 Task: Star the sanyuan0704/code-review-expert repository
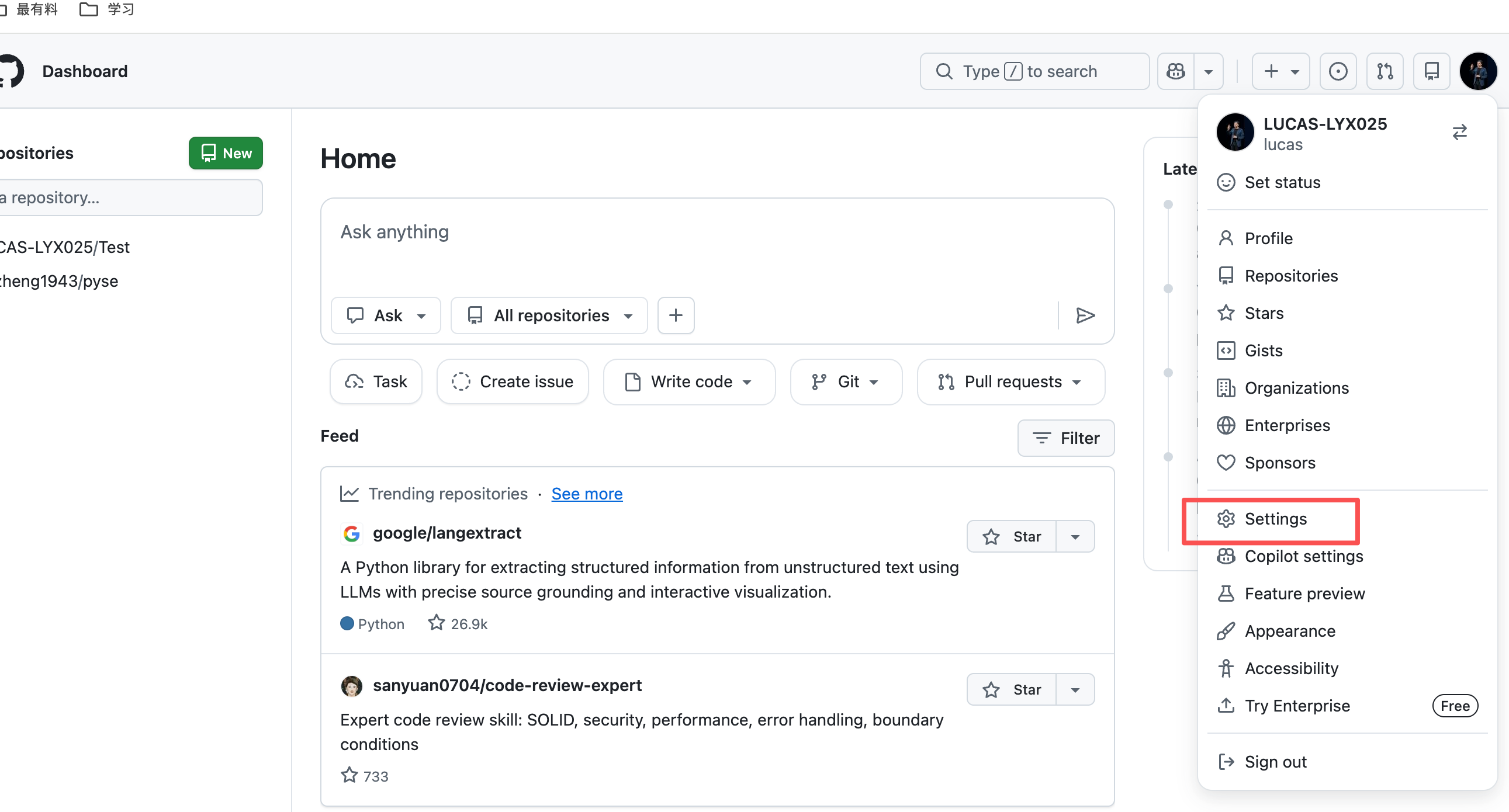[x=1012, y=690]
